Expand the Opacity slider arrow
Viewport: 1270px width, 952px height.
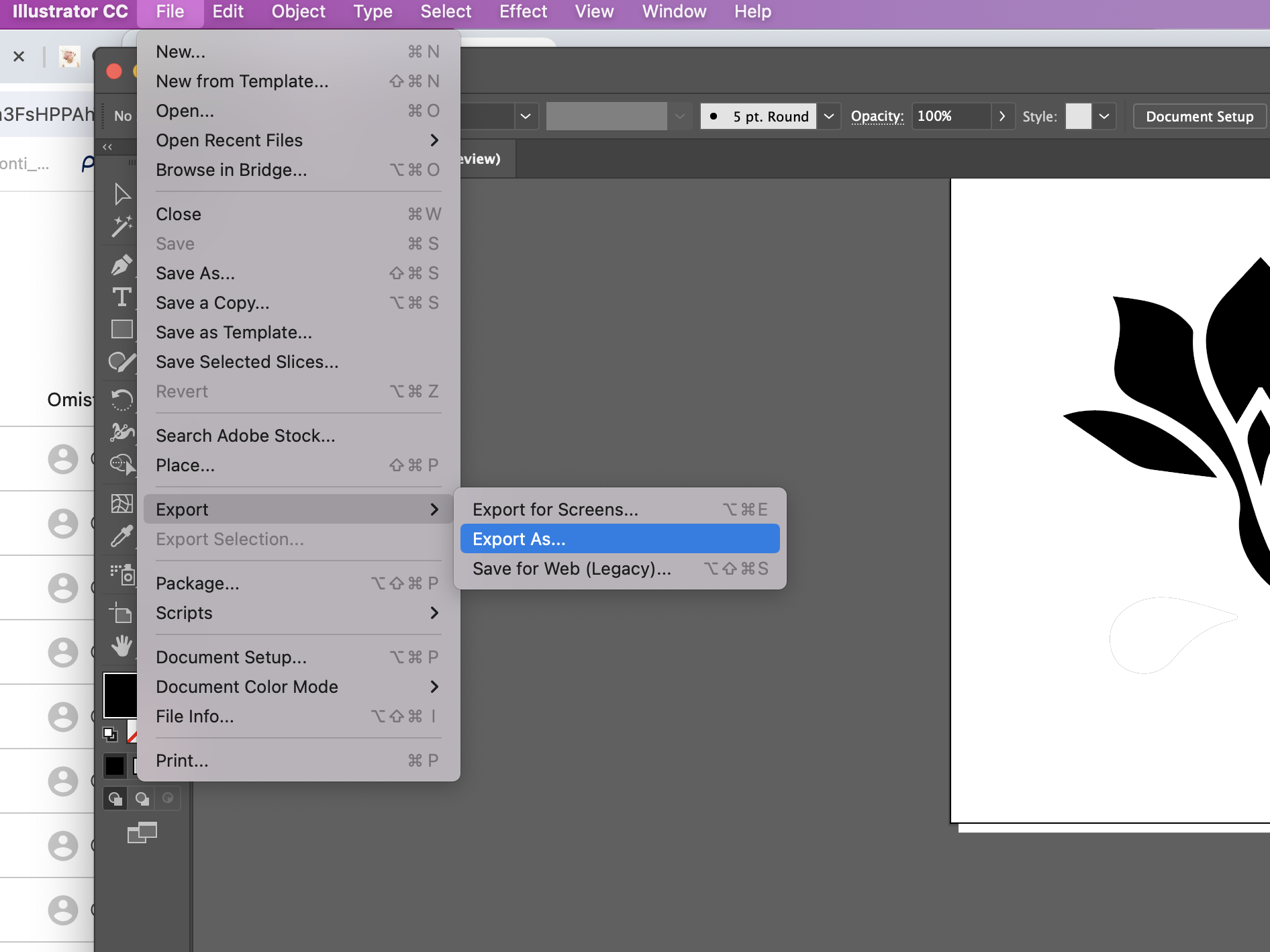[x=1002, y=116]
